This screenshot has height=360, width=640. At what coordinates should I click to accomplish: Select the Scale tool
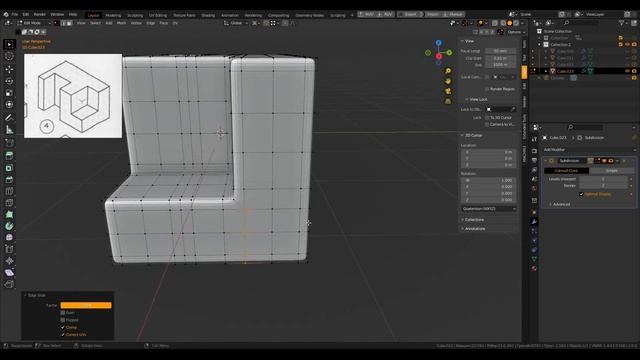pos(9,93)
